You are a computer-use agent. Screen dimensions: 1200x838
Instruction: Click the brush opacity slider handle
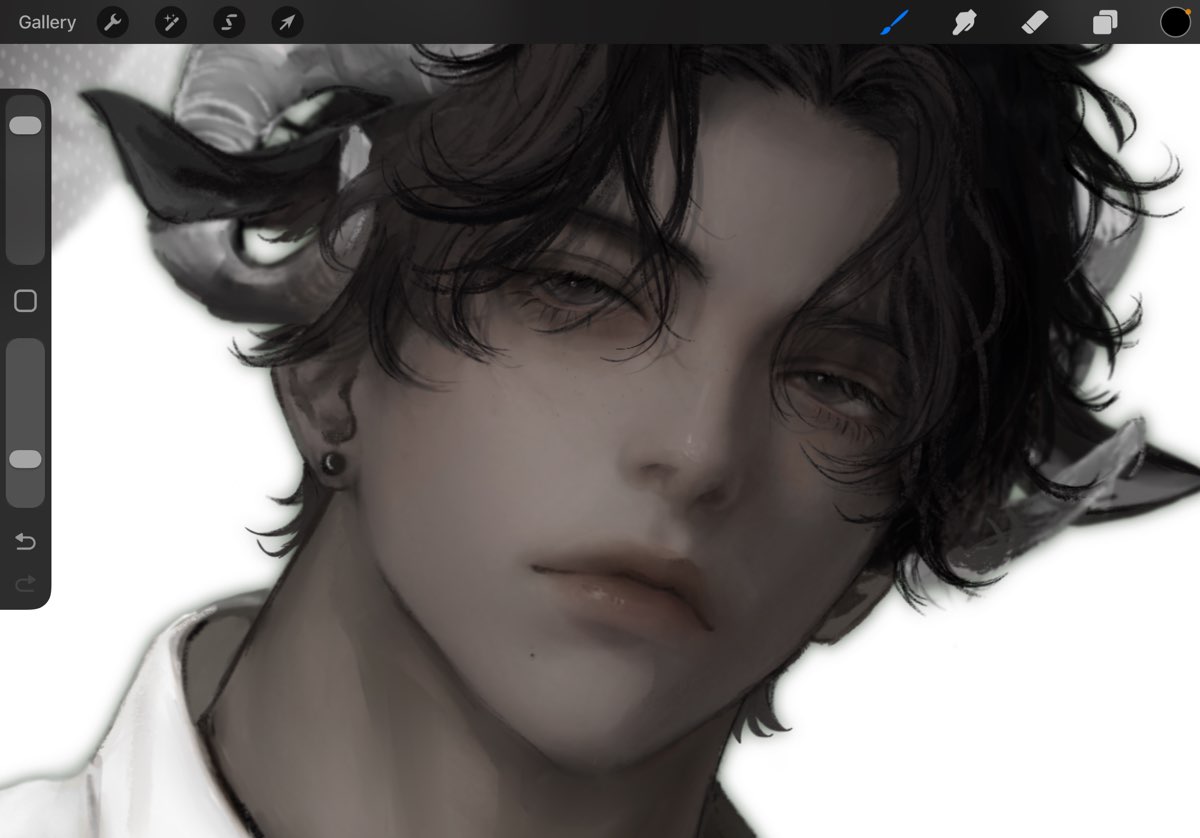click(x=25, y=459)
